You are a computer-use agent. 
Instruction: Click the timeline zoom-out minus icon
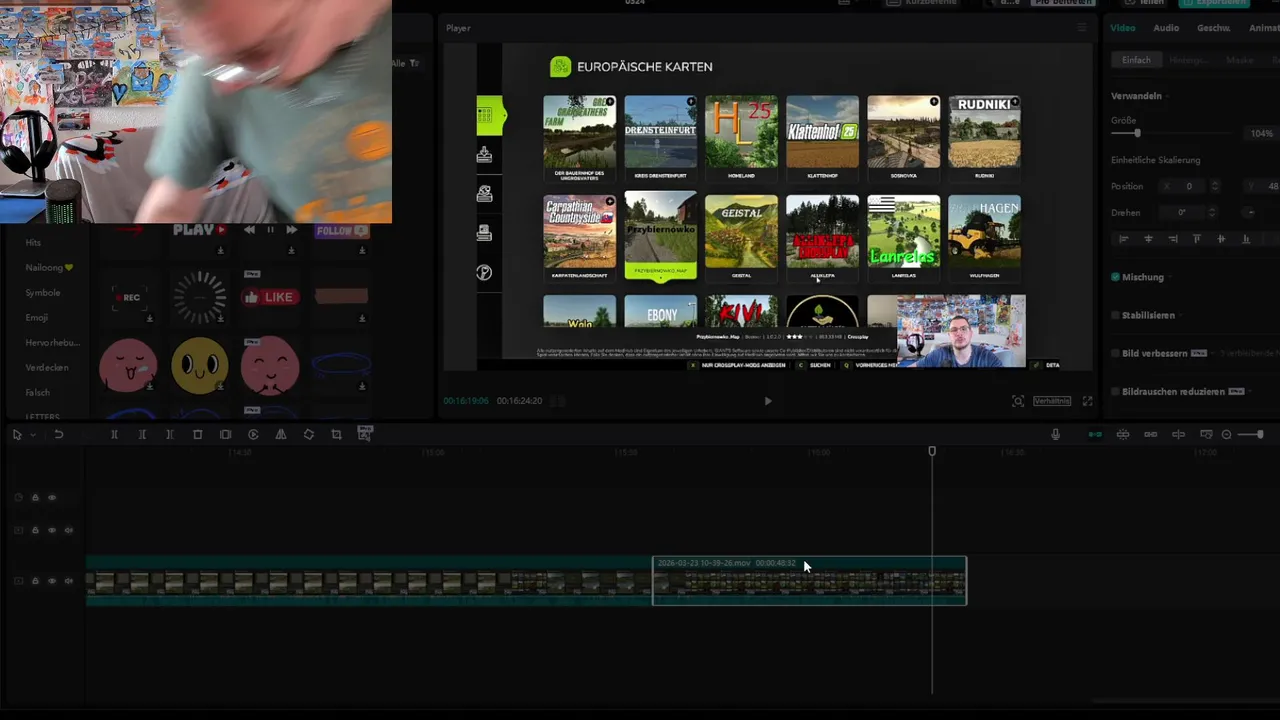tap(1227, 434)
